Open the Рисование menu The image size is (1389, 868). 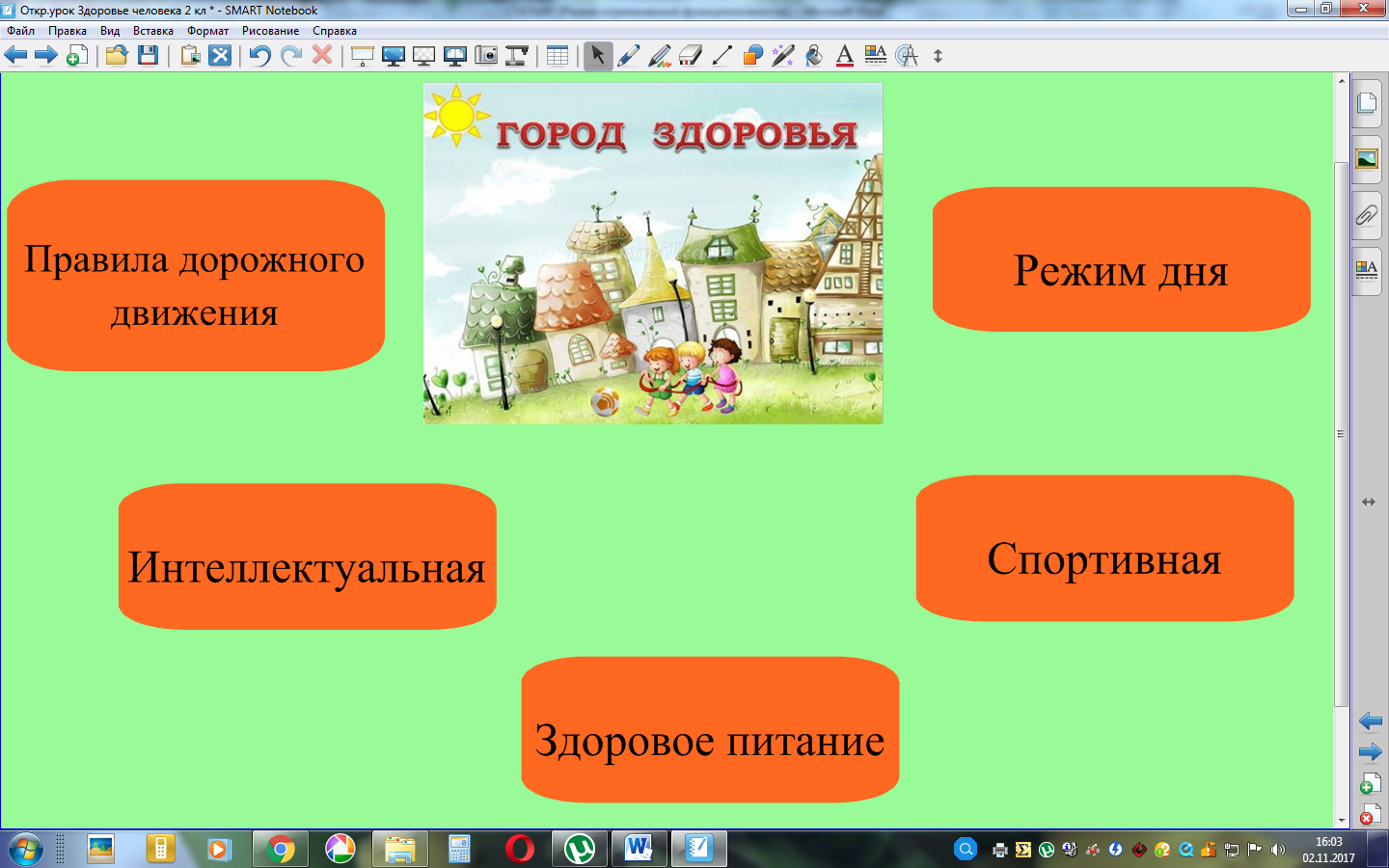pyautogui.click(x=270, y=31)
